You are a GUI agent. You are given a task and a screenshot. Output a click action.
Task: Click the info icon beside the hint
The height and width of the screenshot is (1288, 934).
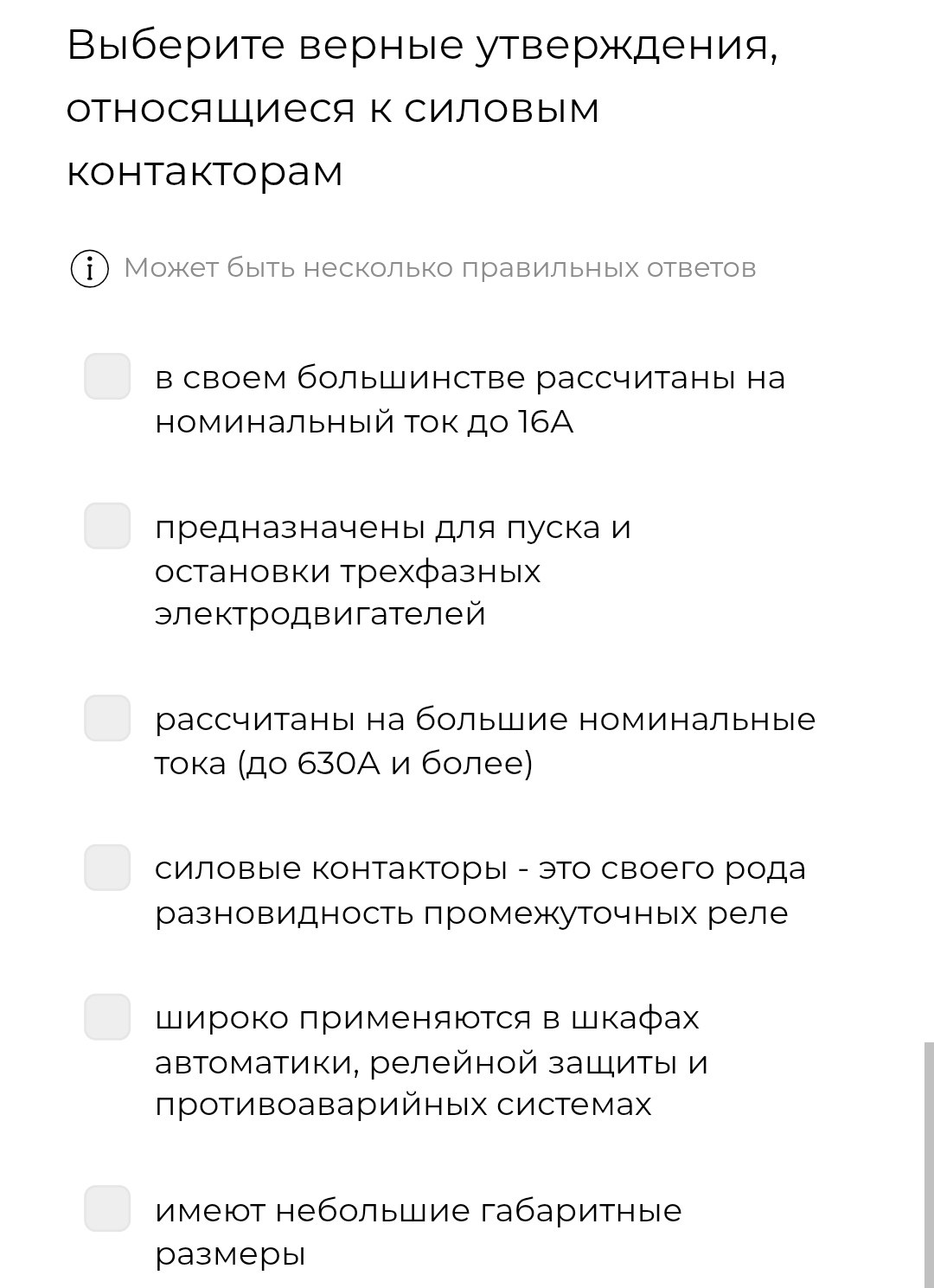point(89,269)
